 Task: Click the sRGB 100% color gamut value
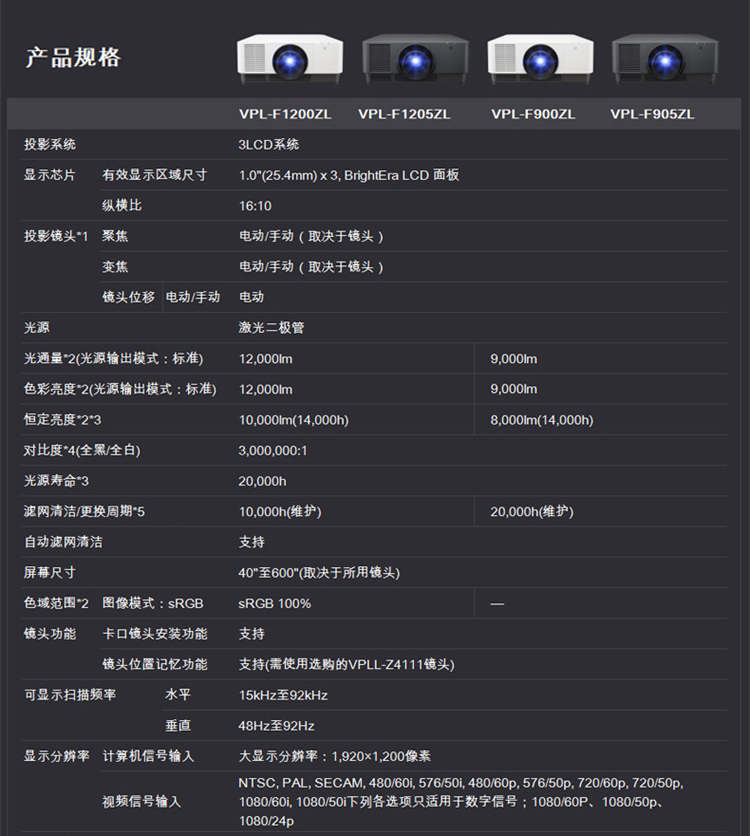274,603
